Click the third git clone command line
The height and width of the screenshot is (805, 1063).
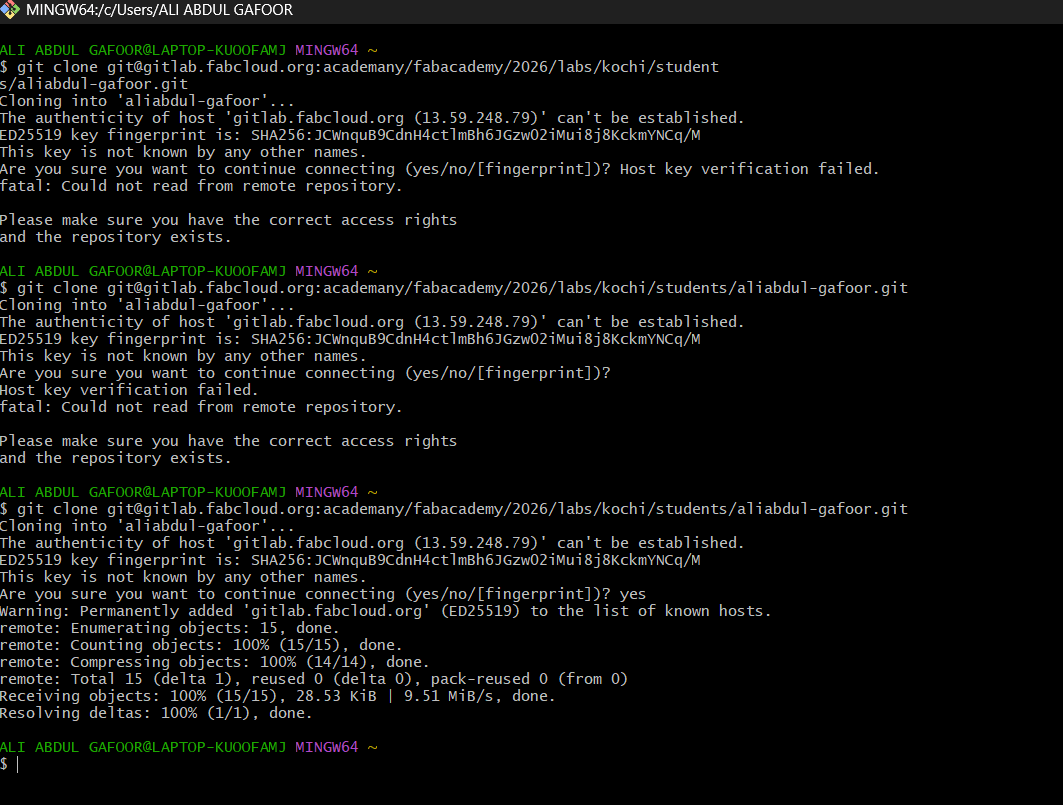[x=454, y=509]
